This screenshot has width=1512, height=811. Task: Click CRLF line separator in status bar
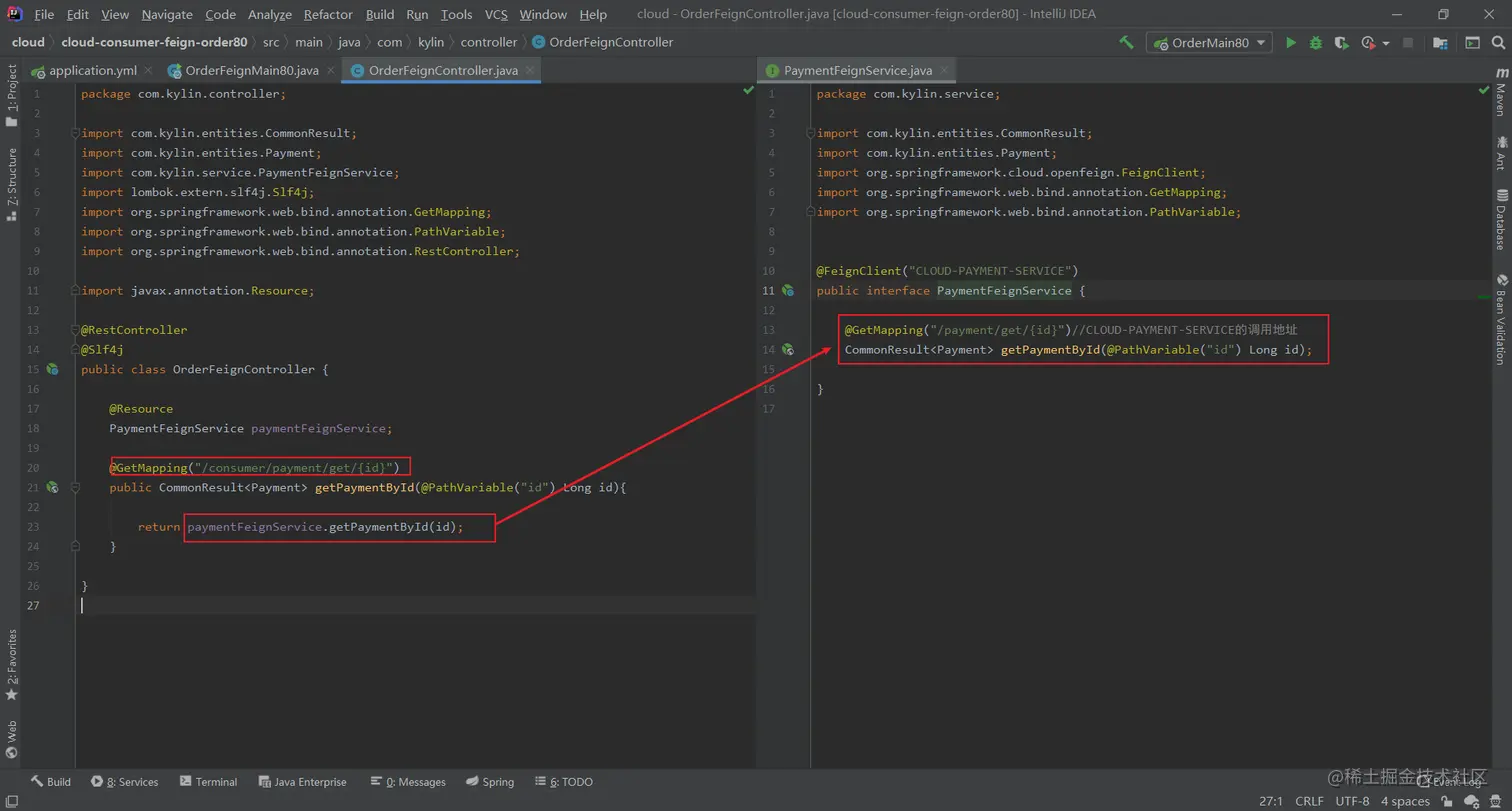click(x=1309, y=801)
